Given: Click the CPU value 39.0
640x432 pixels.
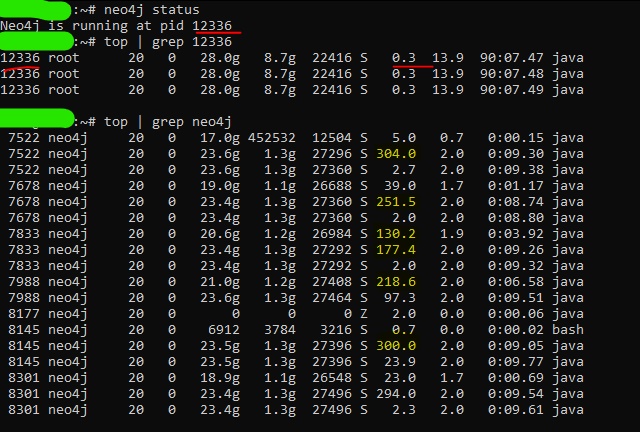Looking at the screenshot, I should click(400, 186).
